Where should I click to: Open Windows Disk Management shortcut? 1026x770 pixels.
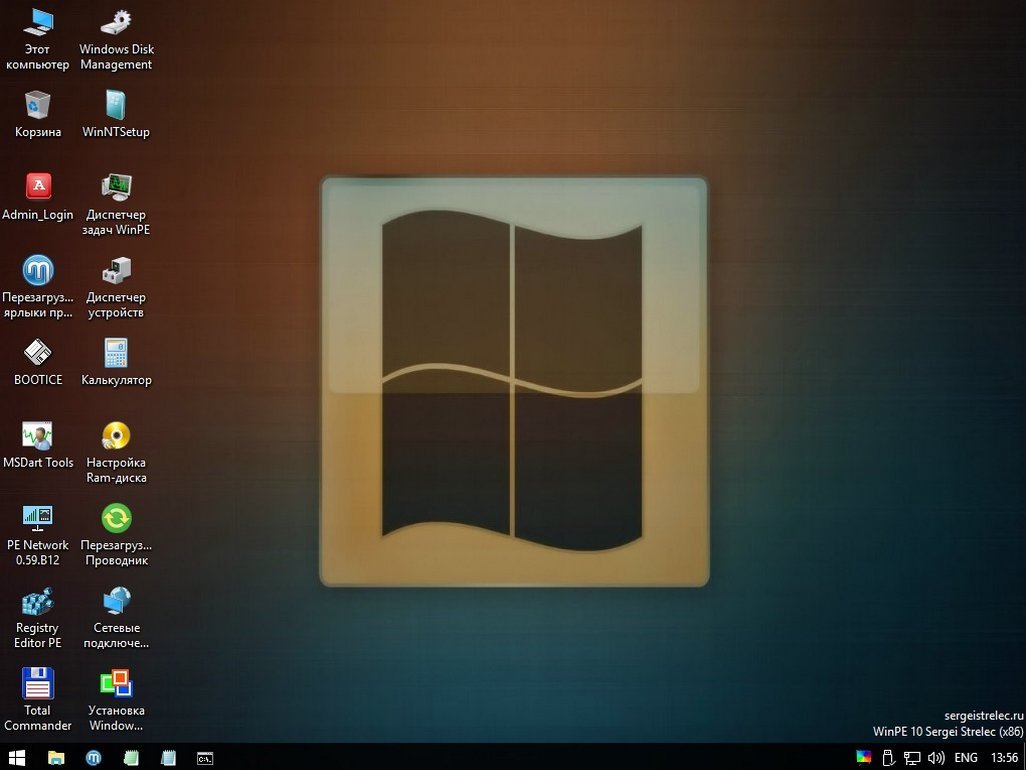(x=116, y=39)
